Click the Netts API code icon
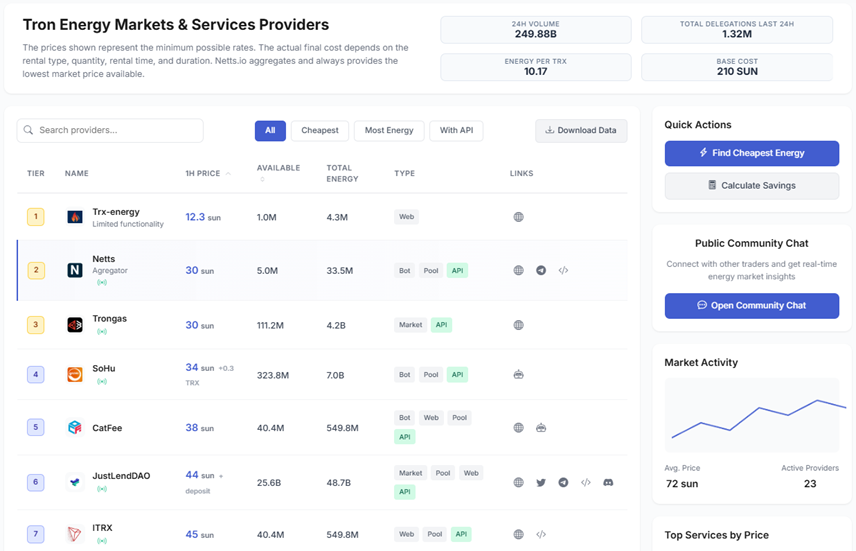This screenshot has height=551, width=856. coord(563,270)
